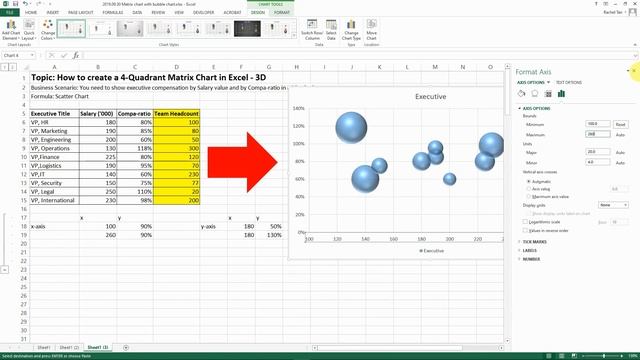This screenshot has width=640, height=360.
Task: Expand the Labels section
Action: tap(520, 250)
